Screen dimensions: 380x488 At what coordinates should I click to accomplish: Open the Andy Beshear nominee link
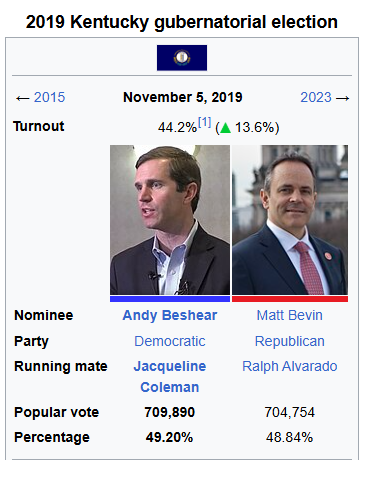170,315
